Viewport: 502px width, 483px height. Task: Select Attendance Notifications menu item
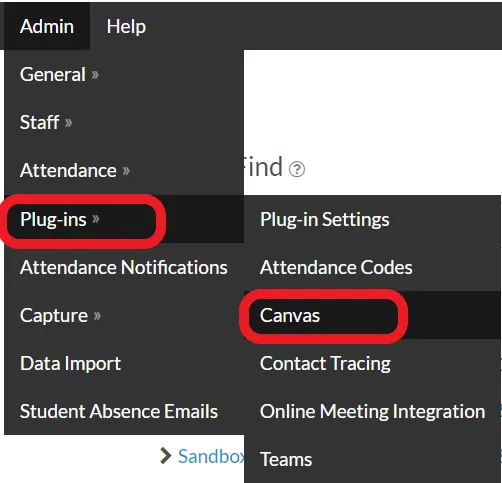click(124, 267)
